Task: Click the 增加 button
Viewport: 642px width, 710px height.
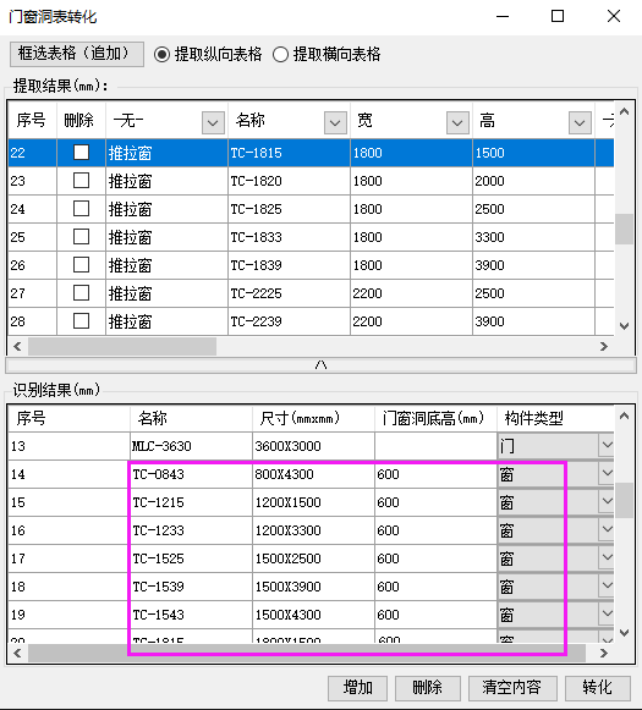Action: click(x=358, y=688)
